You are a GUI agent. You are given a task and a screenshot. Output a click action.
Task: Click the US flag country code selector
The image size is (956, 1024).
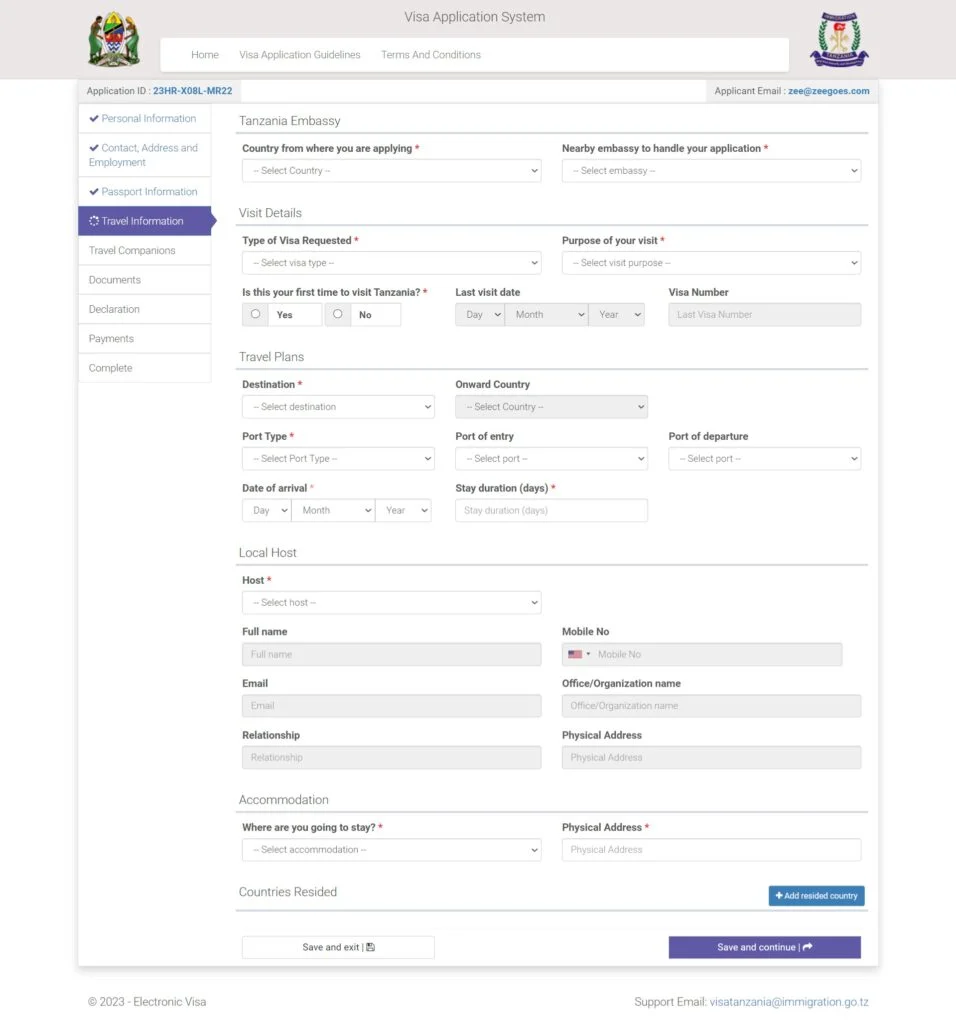coord(578,654)
